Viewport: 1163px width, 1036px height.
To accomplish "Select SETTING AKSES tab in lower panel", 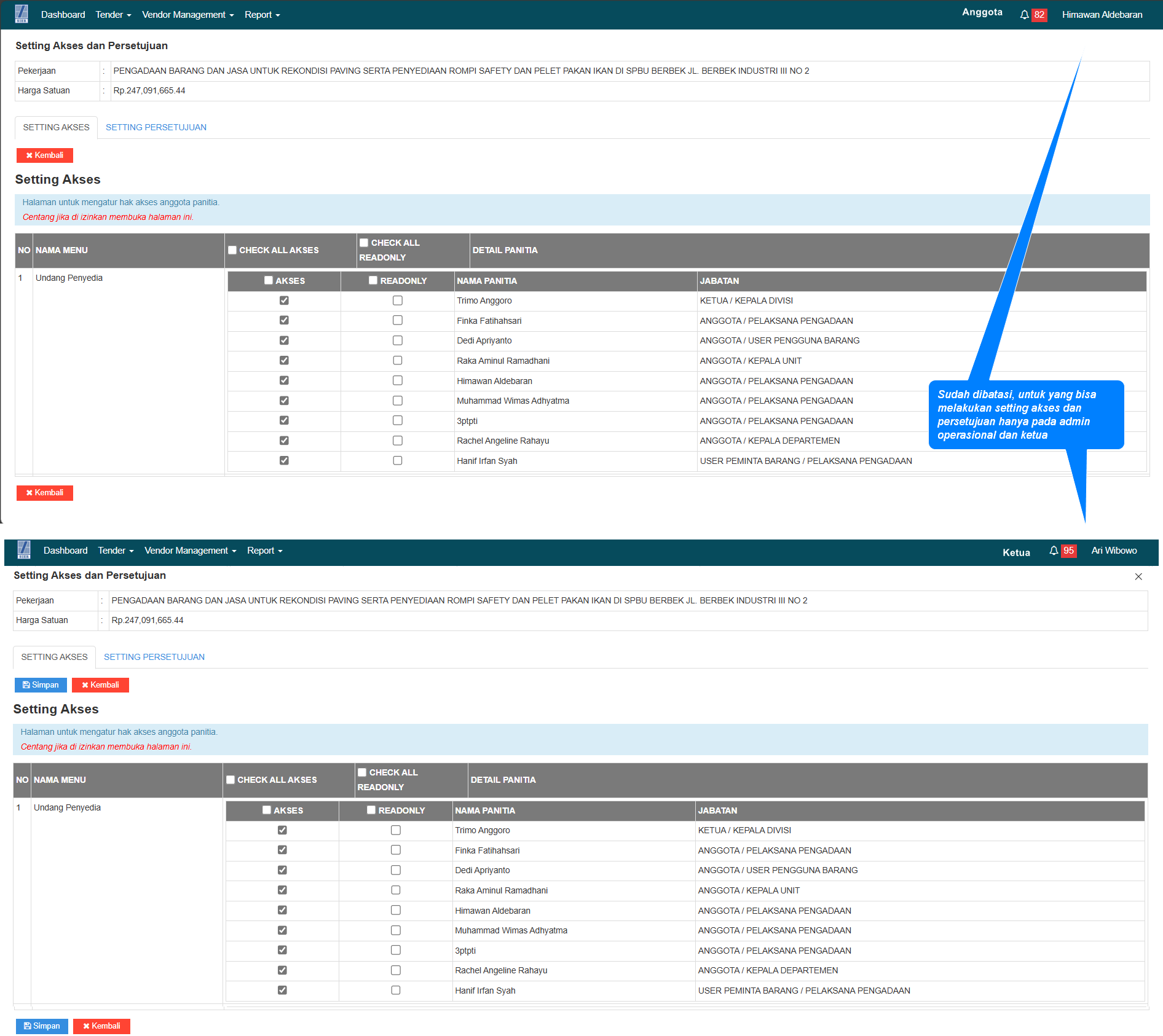I will [x=54, y=657].
